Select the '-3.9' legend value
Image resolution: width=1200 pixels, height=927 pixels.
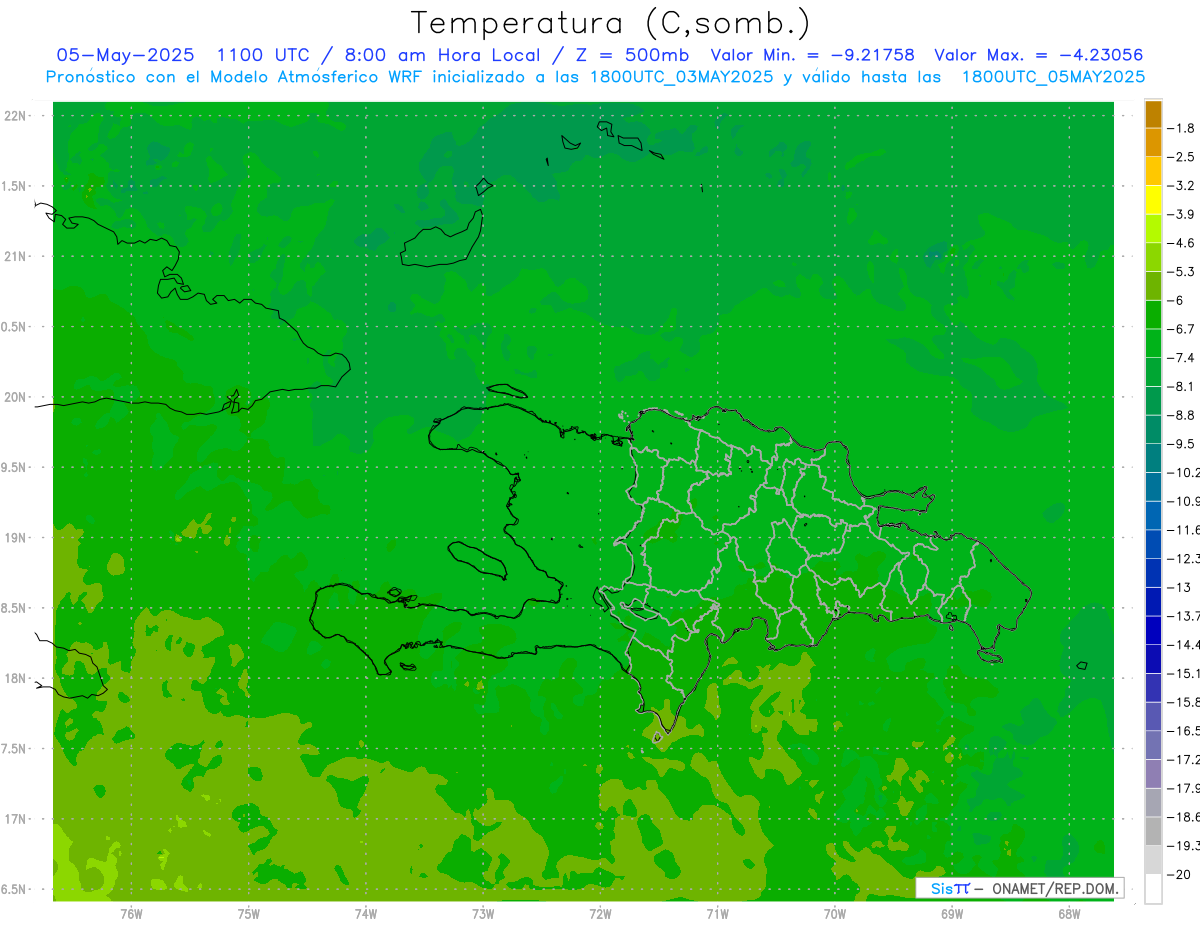coord(1180,214)
